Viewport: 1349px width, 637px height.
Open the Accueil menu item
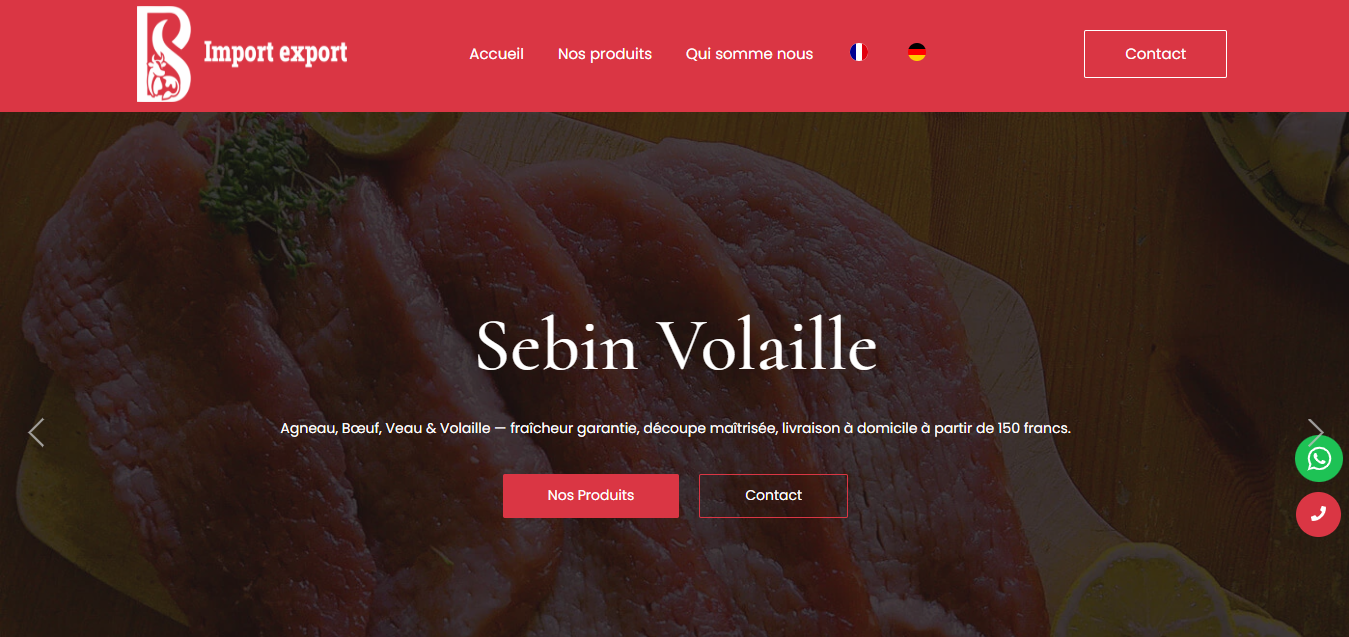pos(497,54)
